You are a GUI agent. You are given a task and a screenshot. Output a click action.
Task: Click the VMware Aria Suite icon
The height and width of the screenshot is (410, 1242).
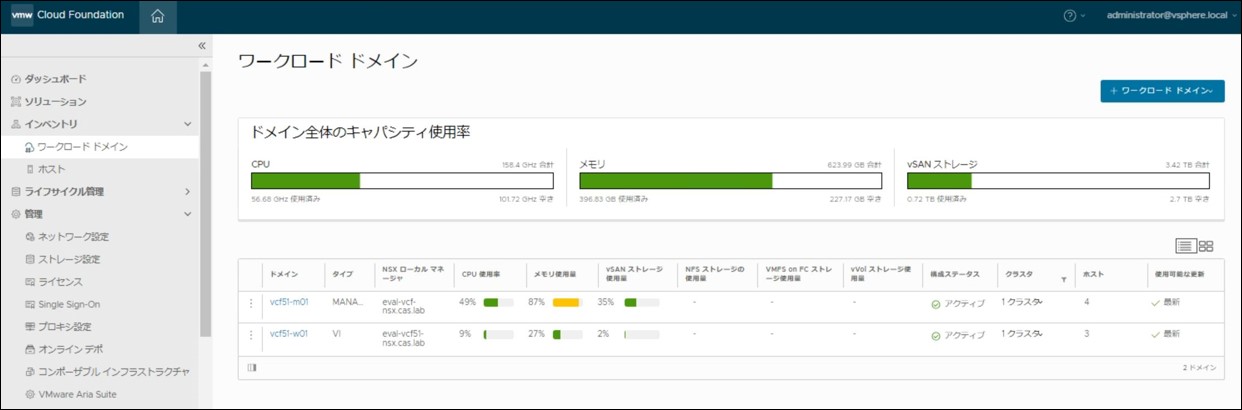click(30, 394)
